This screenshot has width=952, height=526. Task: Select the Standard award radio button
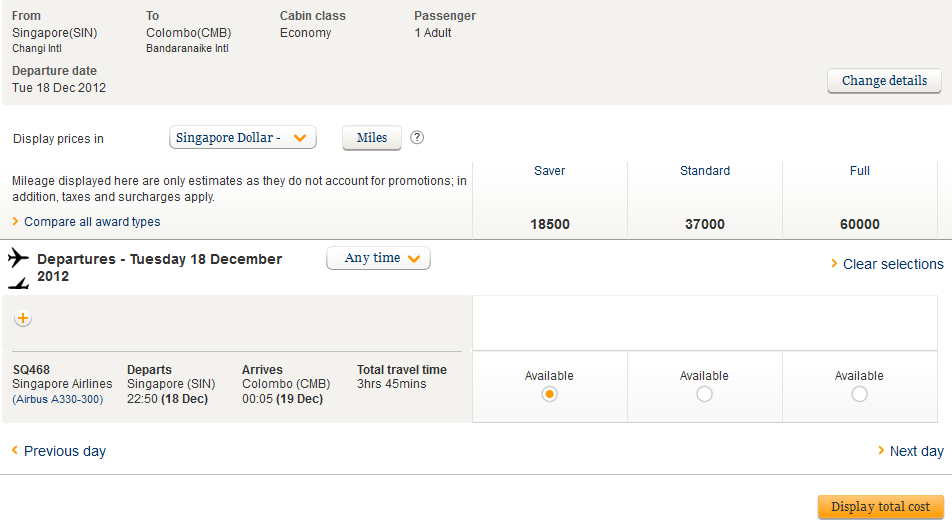[x=704, y=394]
